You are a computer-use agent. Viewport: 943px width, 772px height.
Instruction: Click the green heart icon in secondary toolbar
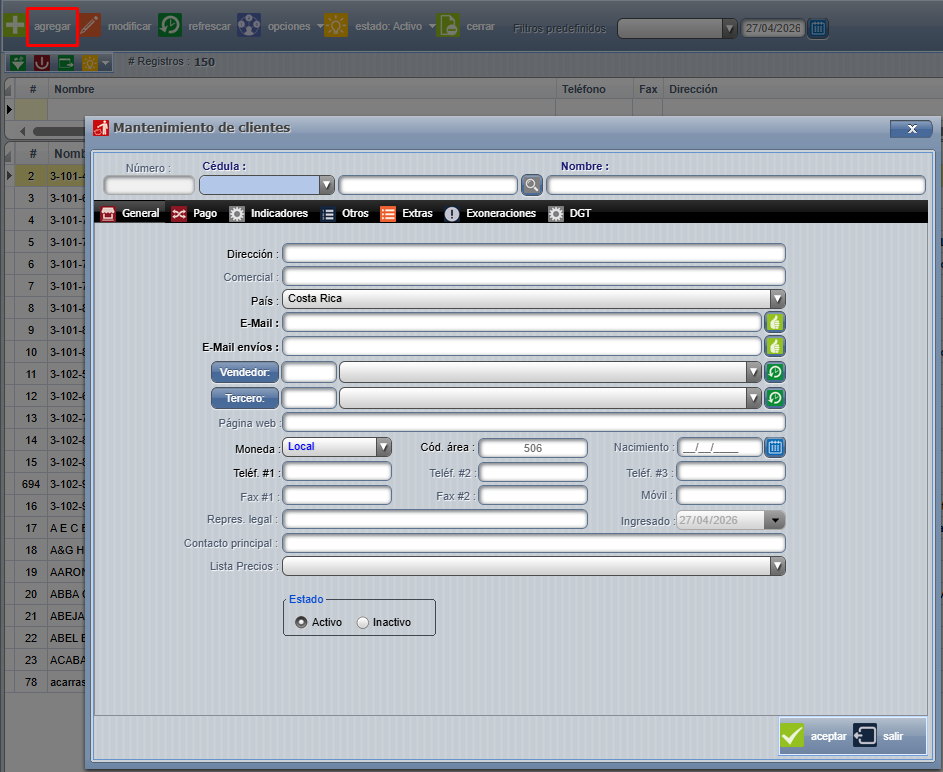(18, 63)
